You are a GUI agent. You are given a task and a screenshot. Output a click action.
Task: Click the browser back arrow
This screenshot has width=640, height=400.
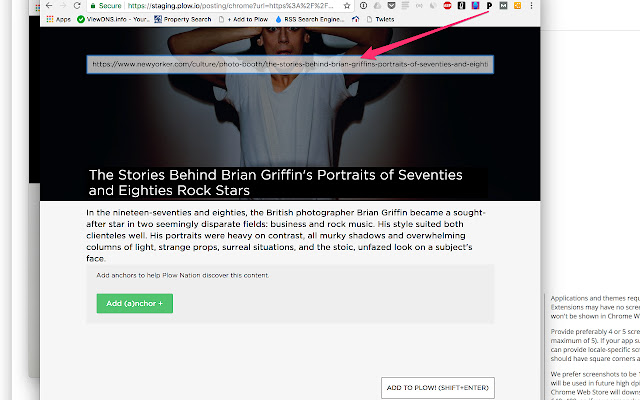click(x=47, y=5)
